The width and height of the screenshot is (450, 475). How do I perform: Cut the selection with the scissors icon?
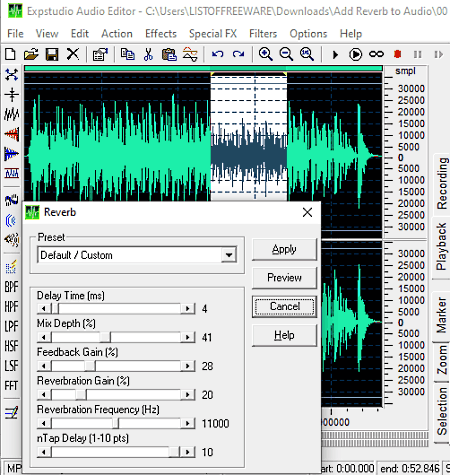click(148, 54)
